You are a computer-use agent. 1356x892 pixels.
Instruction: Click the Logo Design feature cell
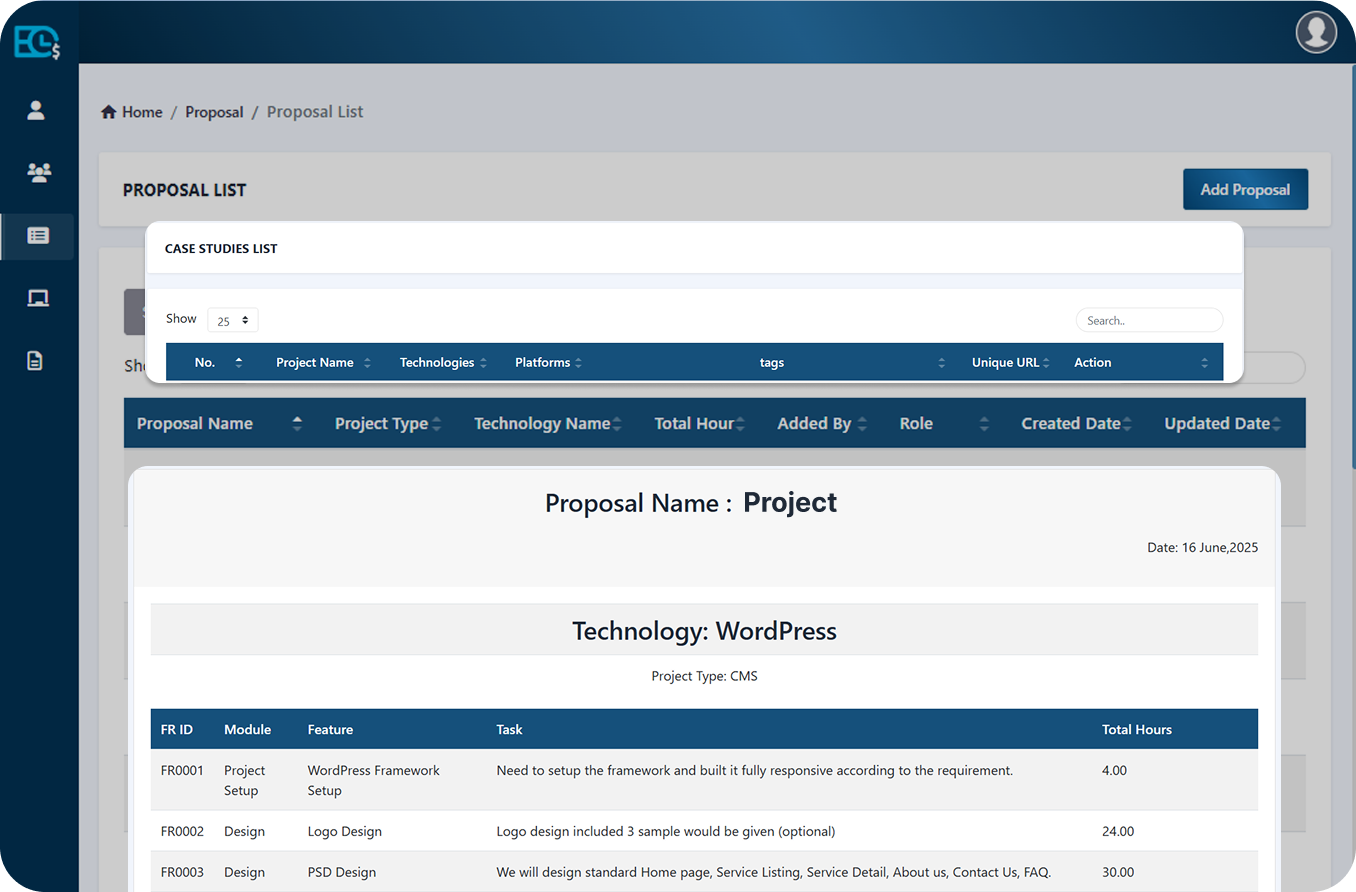(345, 831)
